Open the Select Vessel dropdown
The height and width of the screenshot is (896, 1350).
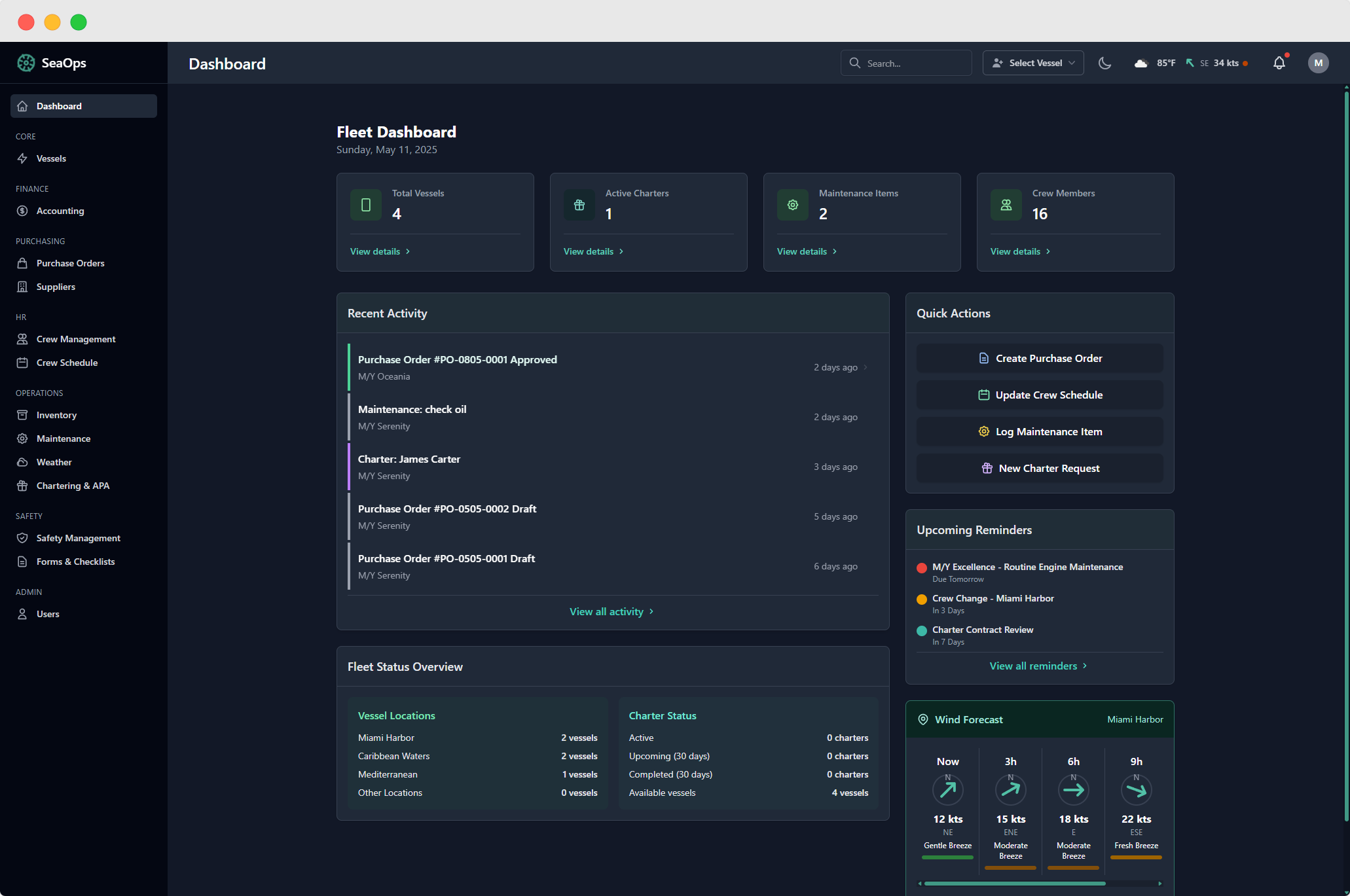pyautogui.click(x=1032, y=63)
